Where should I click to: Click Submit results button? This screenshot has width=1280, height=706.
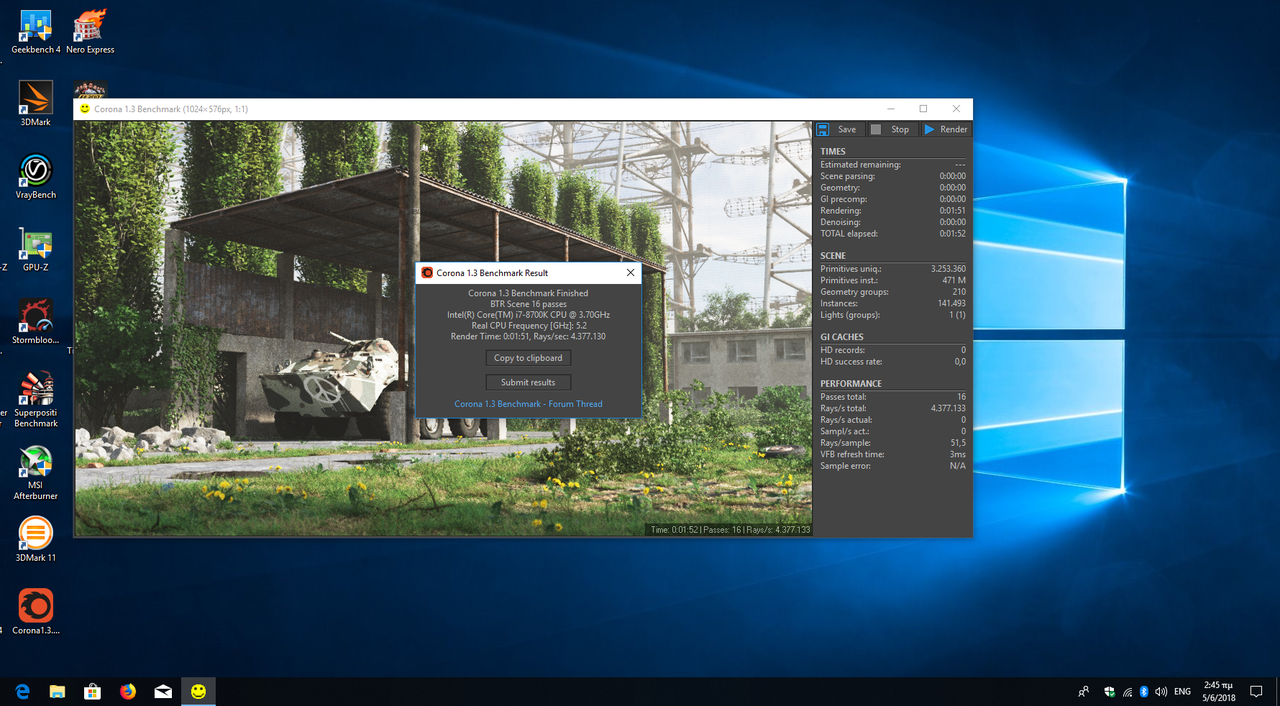528,382
